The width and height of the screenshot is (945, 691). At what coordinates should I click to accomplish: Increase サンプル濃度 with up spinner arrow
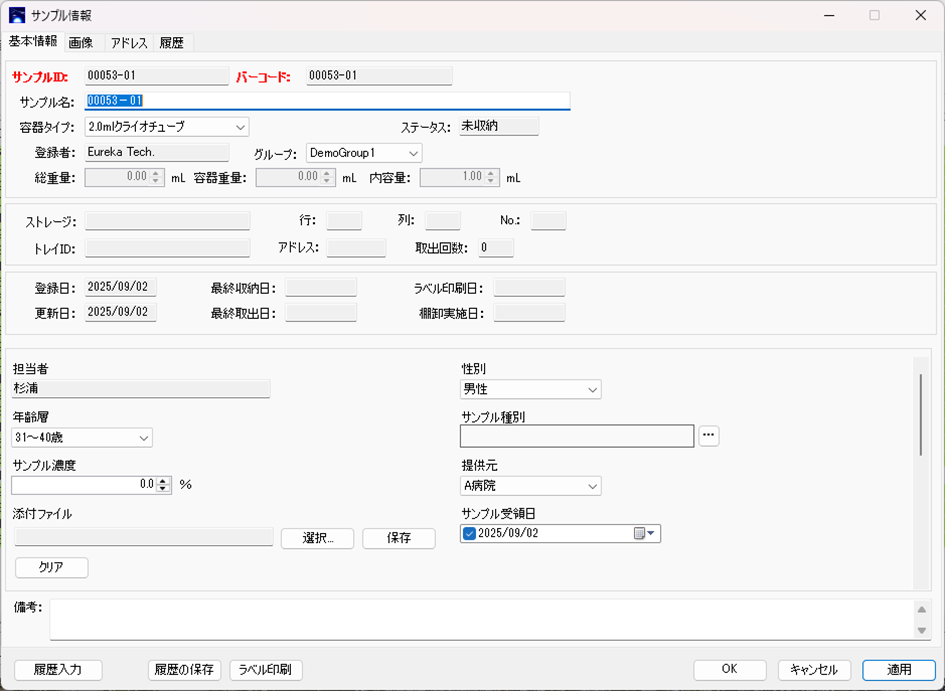(x=163, y=480)
